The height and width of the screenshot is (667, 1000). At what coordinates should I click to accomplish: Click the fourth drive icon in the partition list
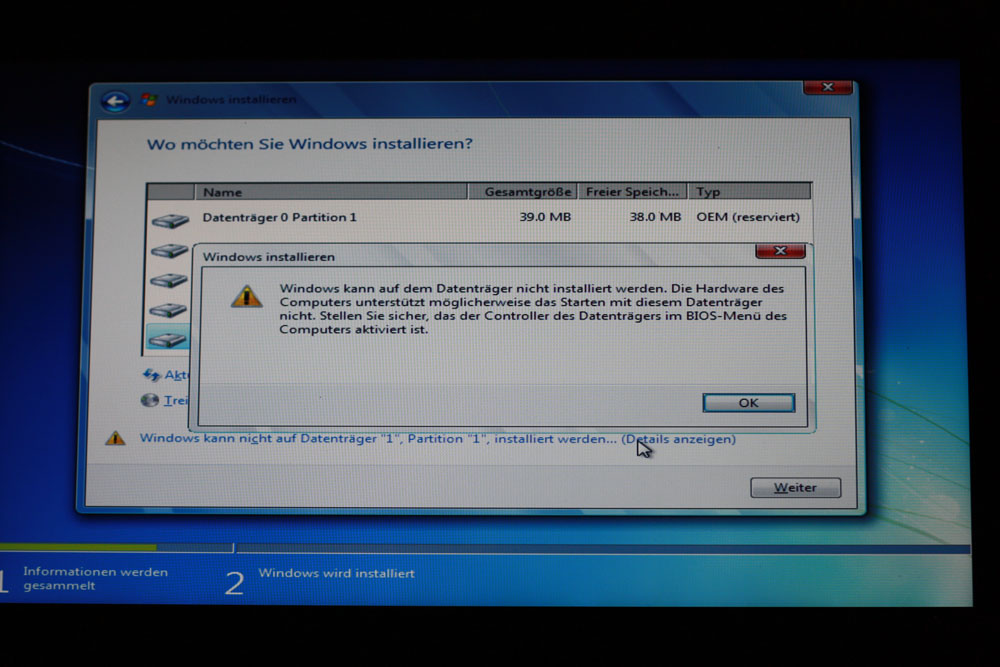coord(168,310)
